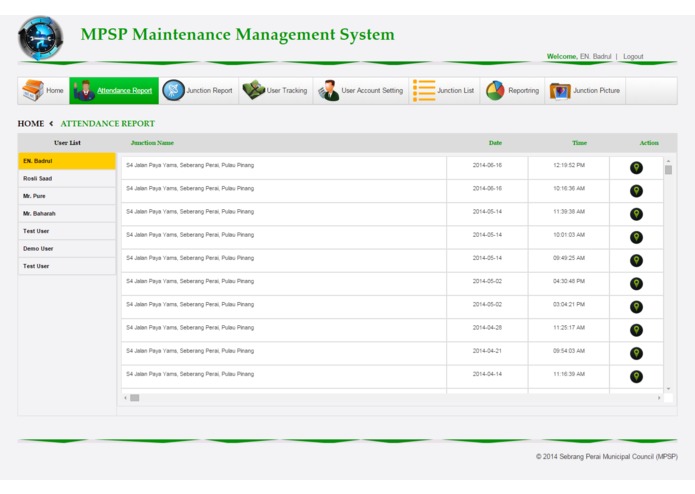The height and width of the screenshot is (494, 695).
Task: Select user Mr. Baharah
Action: [x=67, y=214]
